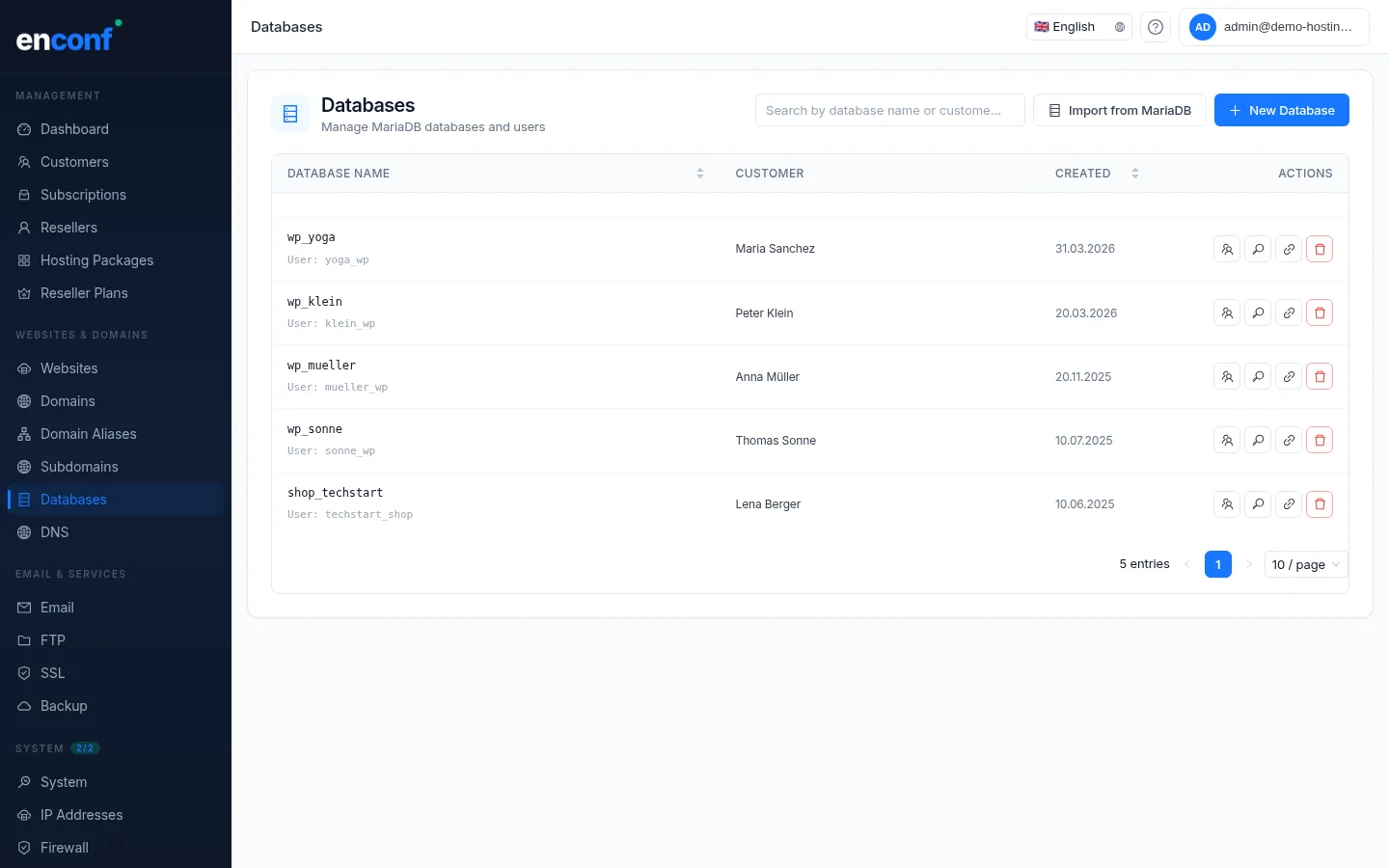Open IP Addresses page
The height and width of the screenshot is (868, 1389).
(x=116, y=815)
